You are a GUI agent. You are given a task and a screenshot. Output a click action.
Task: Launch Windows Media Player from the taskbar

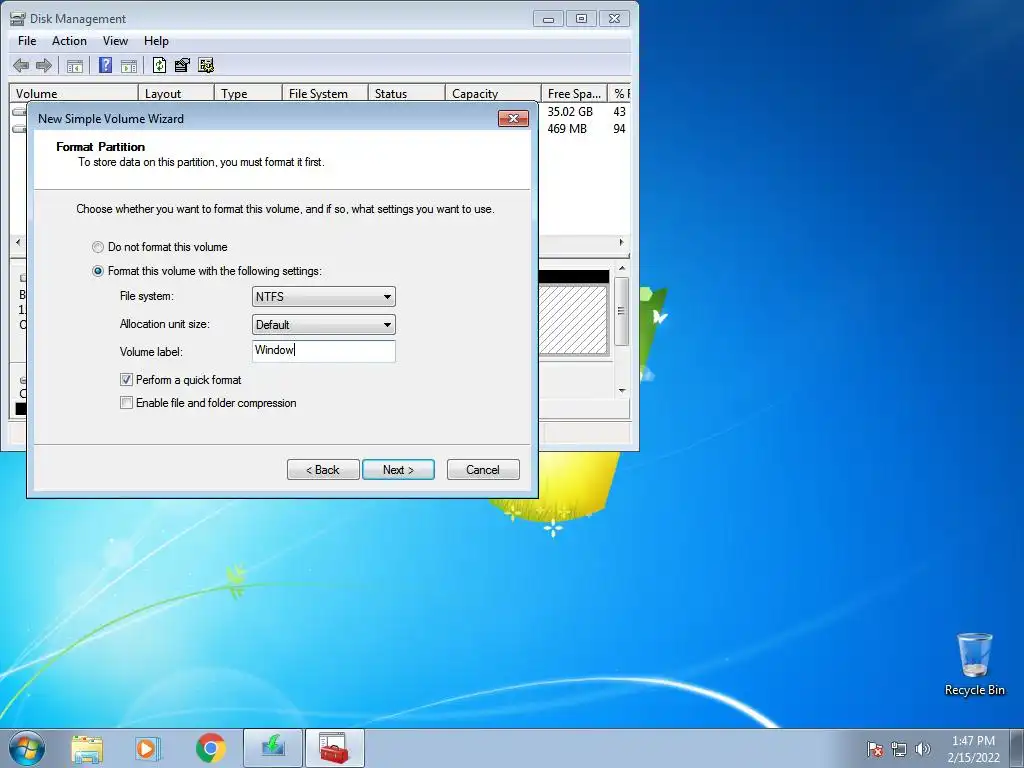148,749
